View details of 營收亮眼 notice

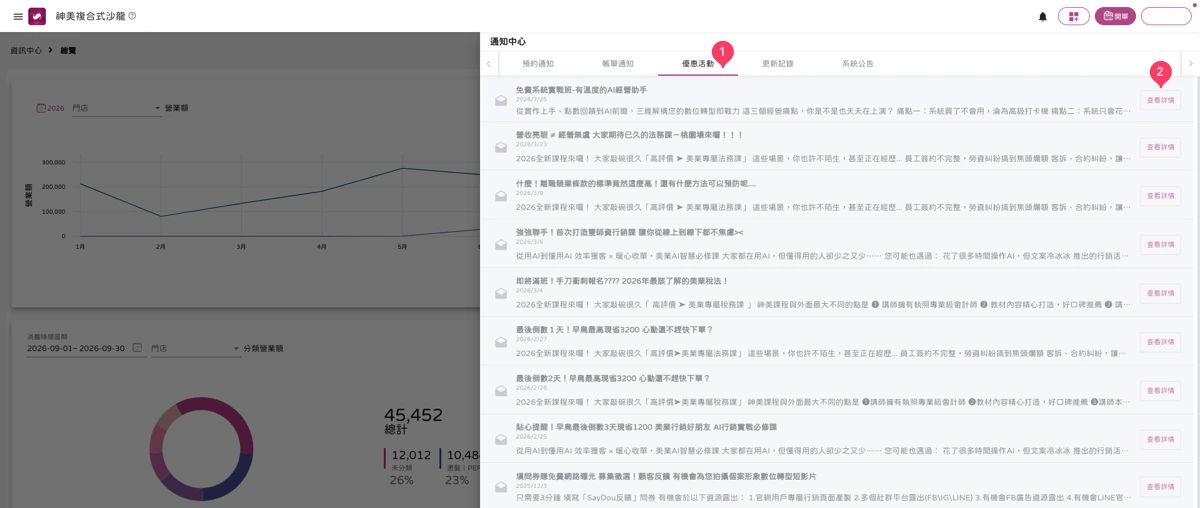coord(1160,147)
